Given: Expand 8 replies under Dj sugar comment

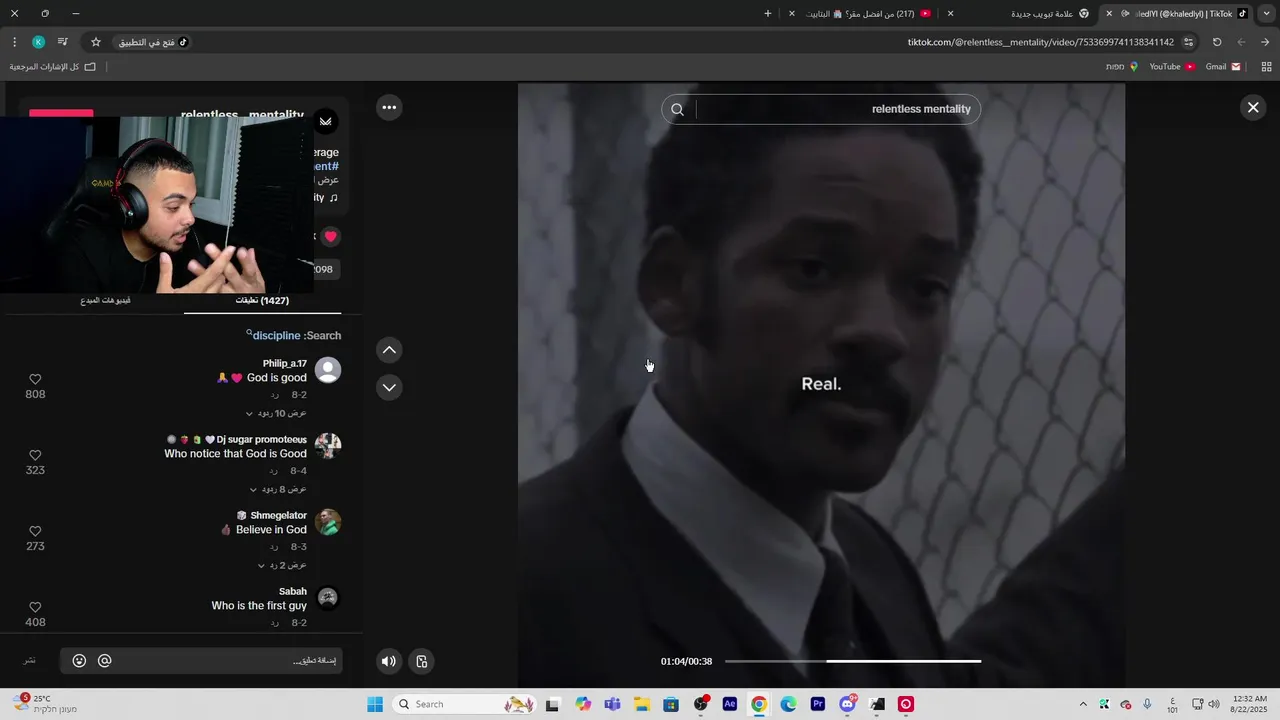Looking at the screenshot, I should [x=278, y=489].
